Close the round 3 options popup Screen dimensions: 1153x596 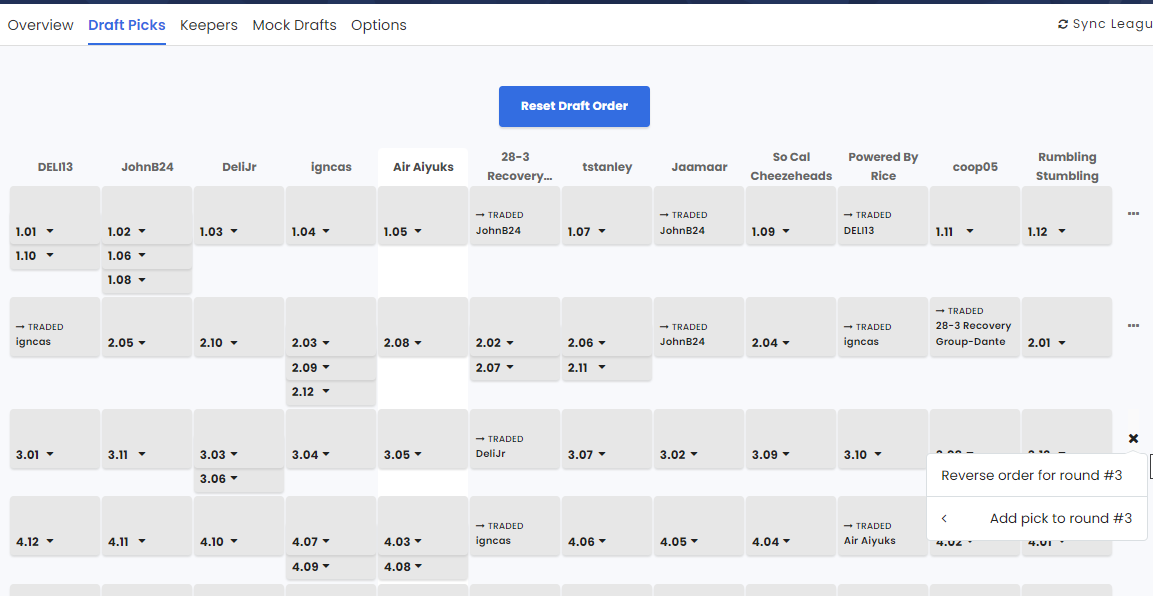point(1133,439)
